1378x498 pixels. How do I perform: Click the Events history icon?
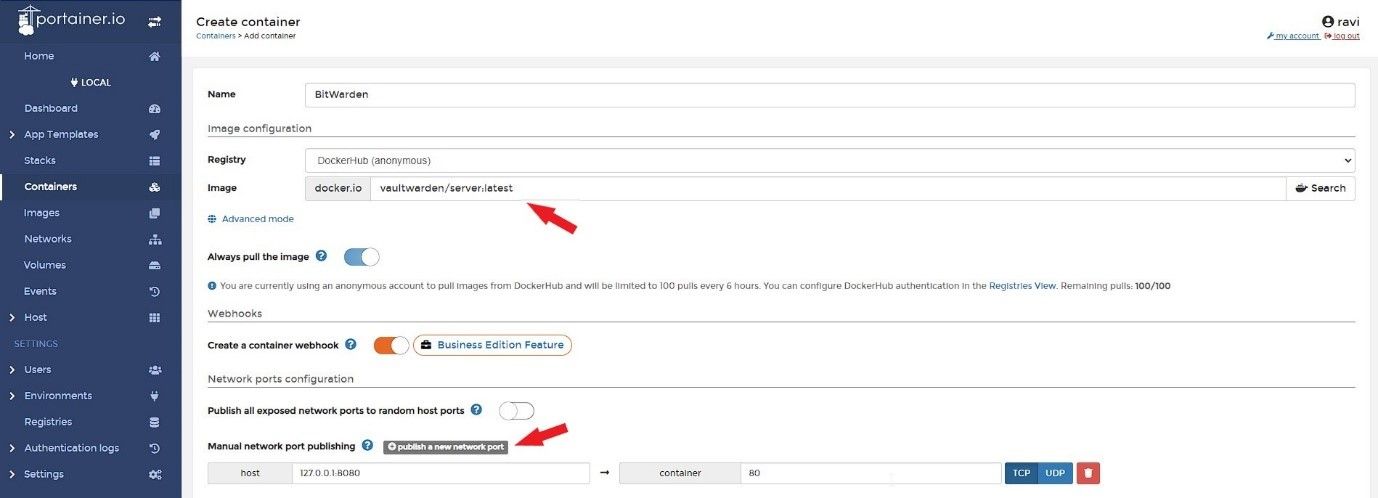pyautogui.click(x=155, y=291)
